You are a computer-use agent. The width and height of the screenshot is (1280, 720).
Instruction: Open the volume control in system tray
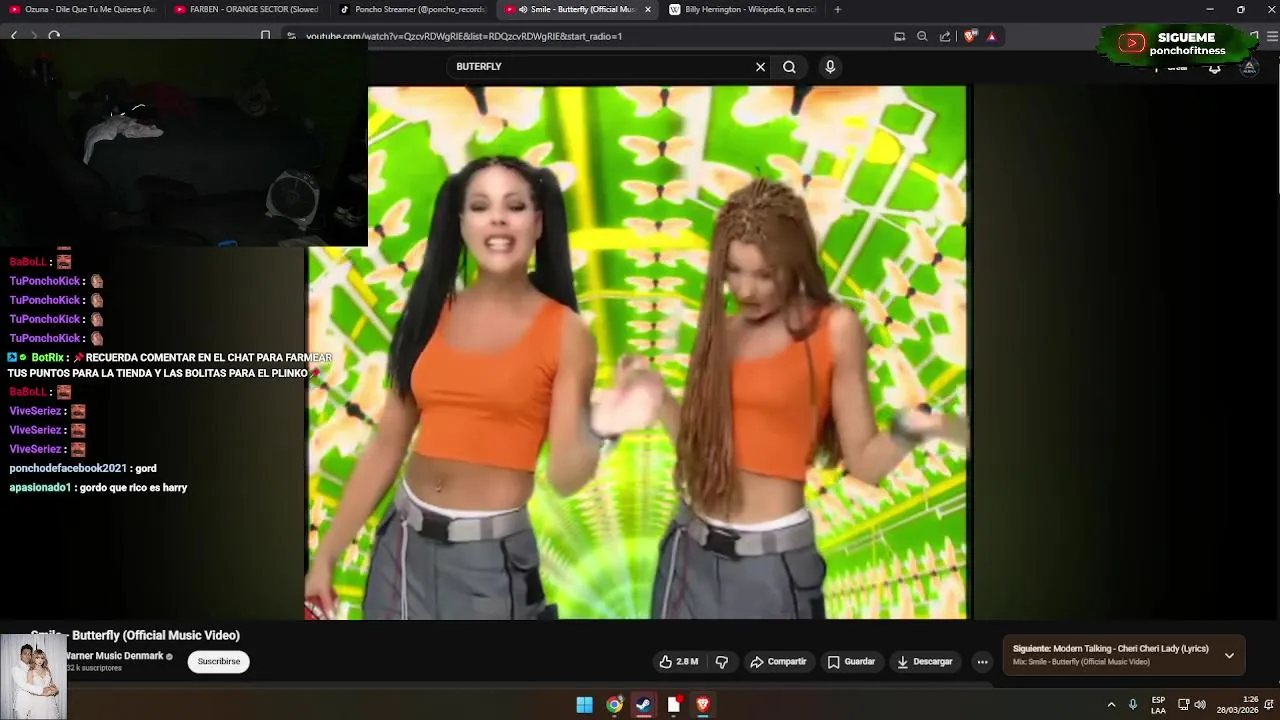(x=1200, y=705)
